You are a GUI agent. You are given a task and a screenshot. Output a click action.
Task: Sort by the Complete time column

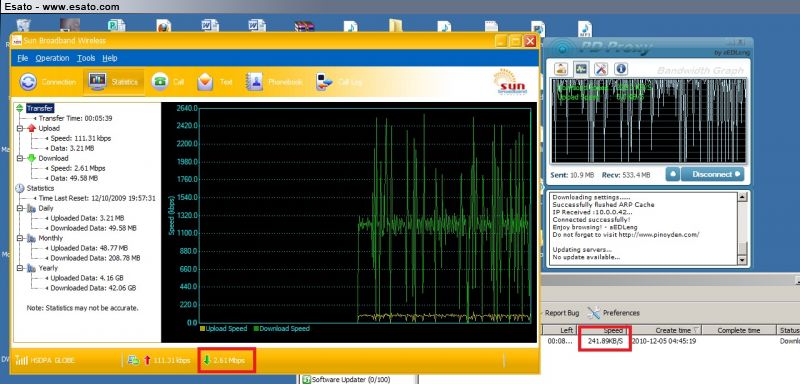click(739, 330)
